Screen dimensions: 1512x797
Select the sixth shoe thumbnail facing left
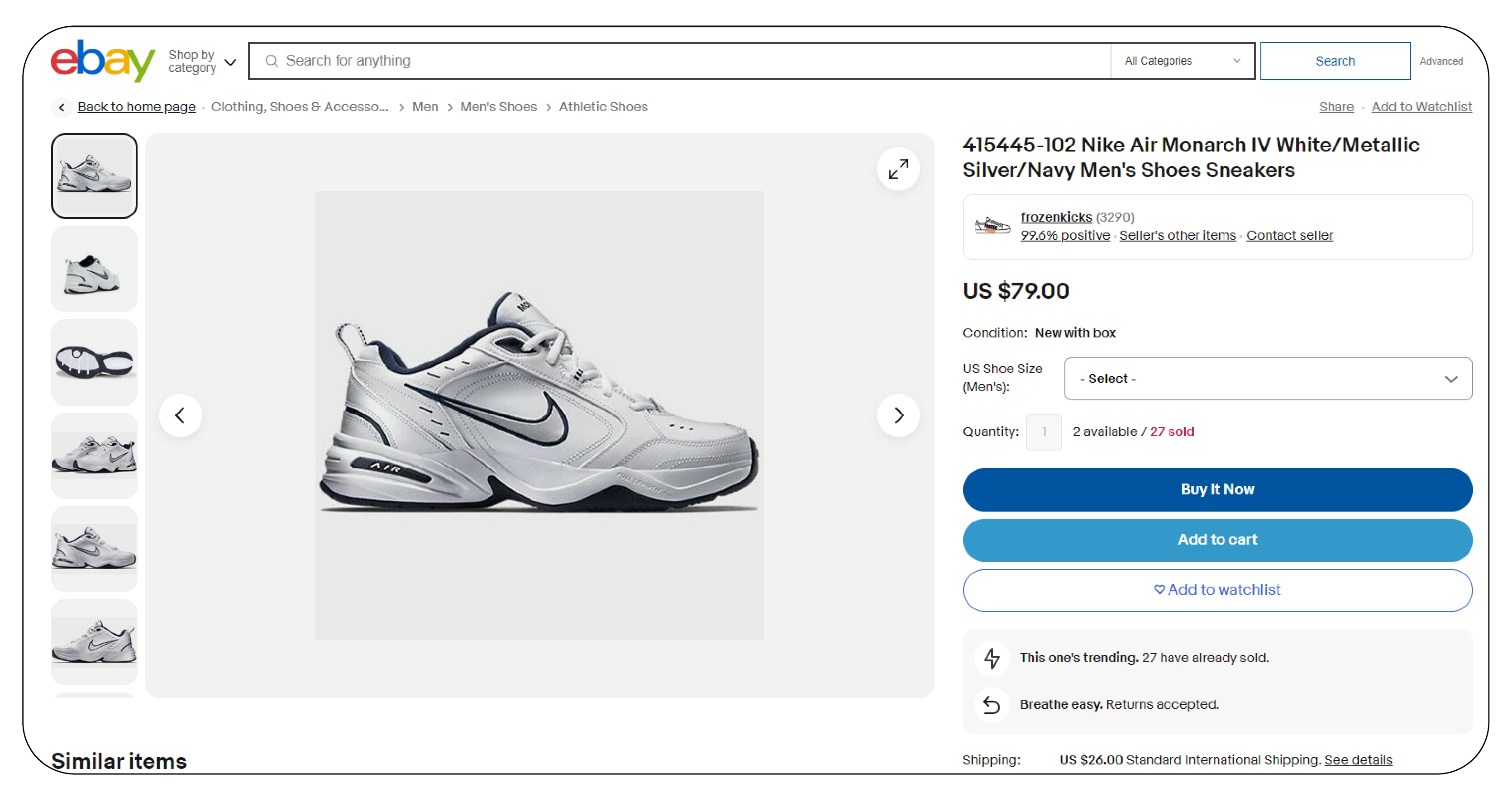click(94, 642)
